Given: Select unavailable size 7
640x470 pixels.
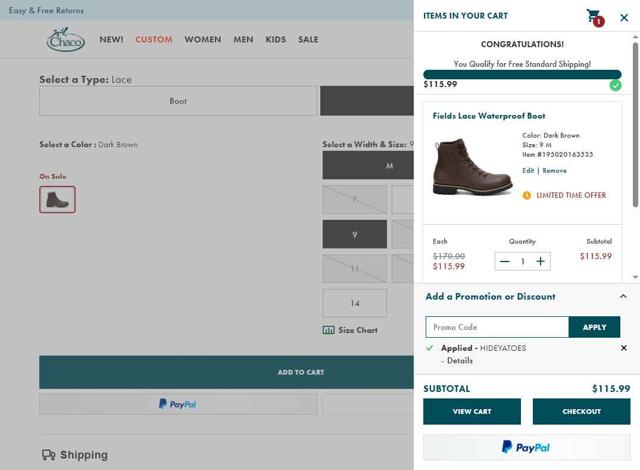Looking at the screenshot, I should pos(355,200).
